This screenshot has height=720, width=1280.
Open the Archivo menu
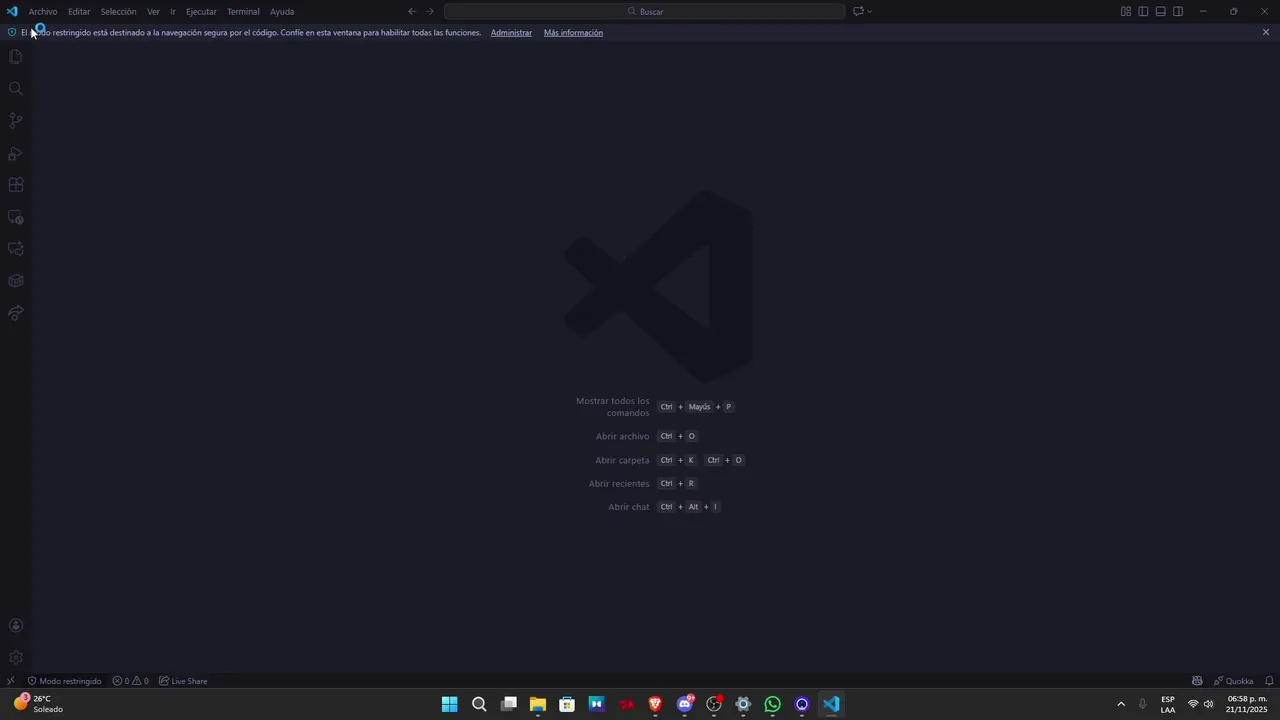point(43,12)
